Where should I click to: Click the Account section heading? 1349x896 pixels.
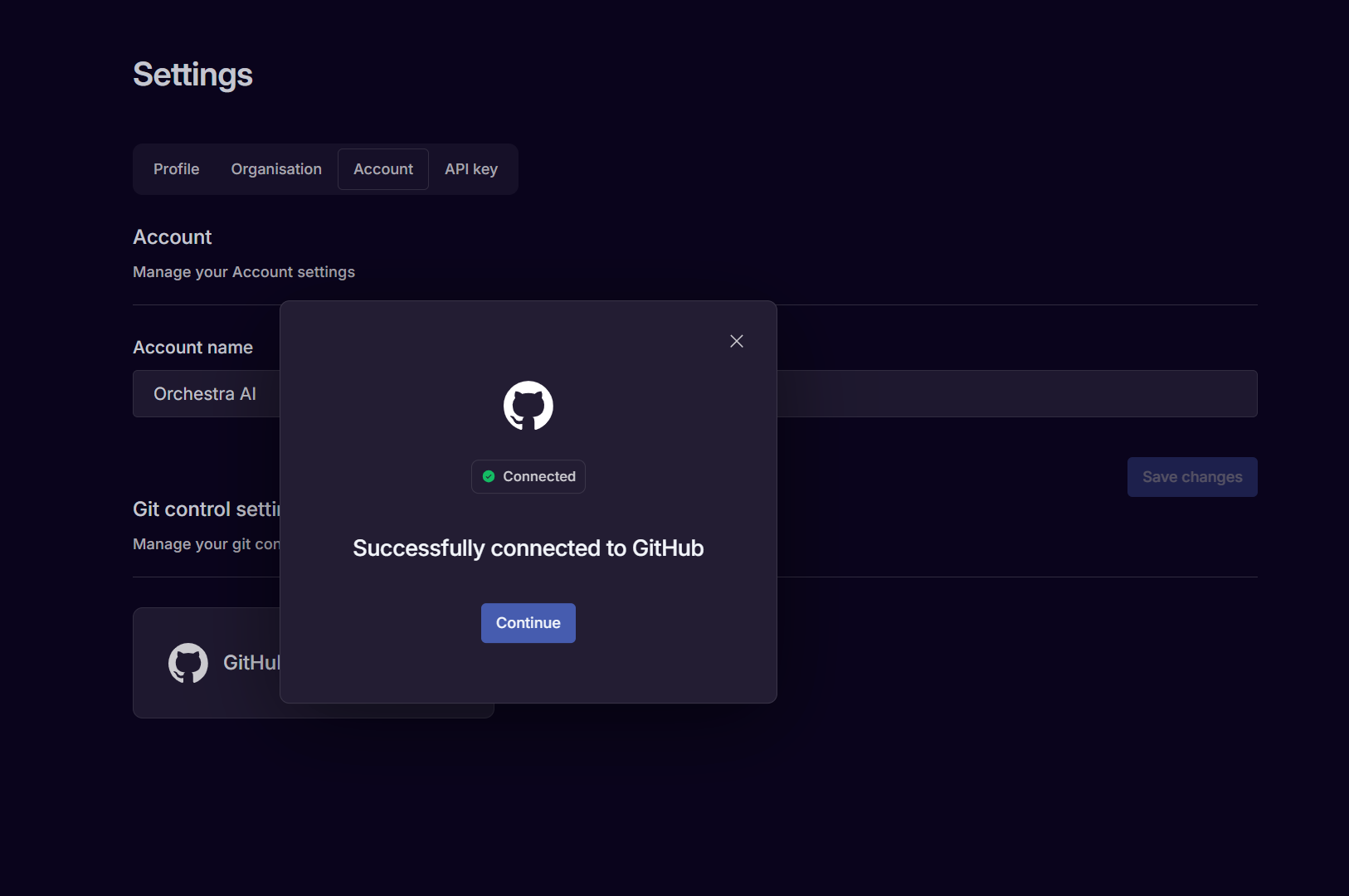(x=172, y=237)
